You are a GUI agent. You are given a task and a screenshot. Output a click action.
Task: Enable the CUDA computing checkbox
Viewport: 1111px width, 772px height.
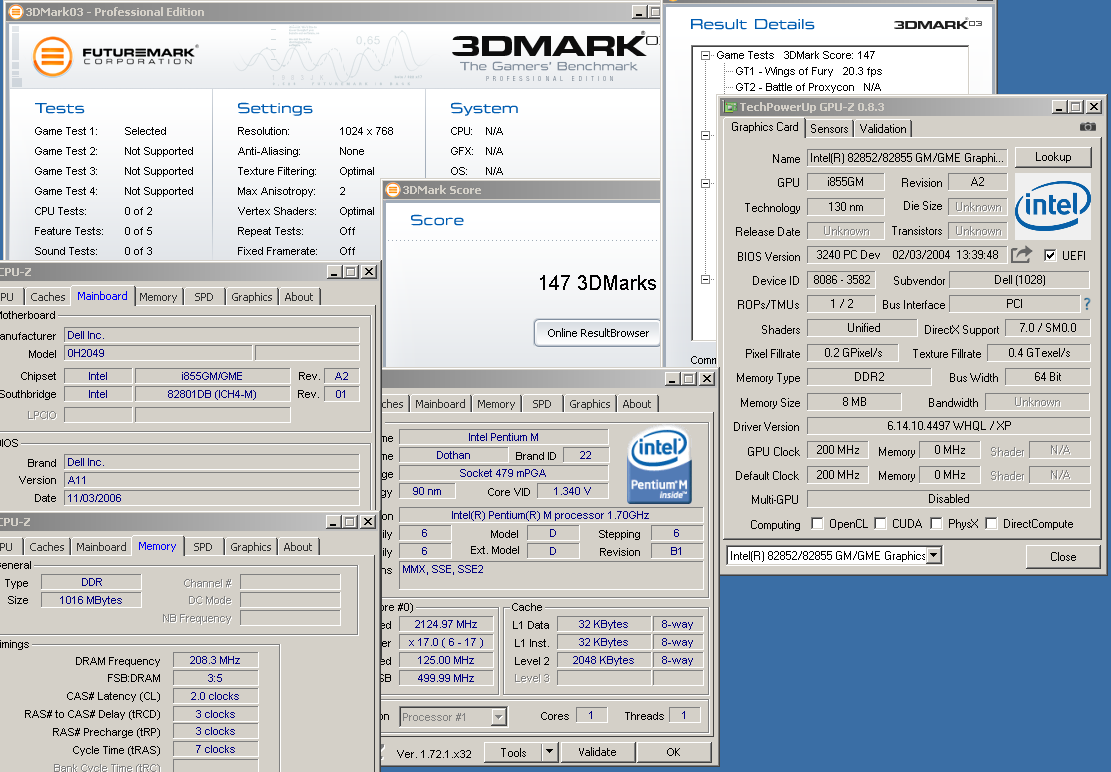coord(880,523)
